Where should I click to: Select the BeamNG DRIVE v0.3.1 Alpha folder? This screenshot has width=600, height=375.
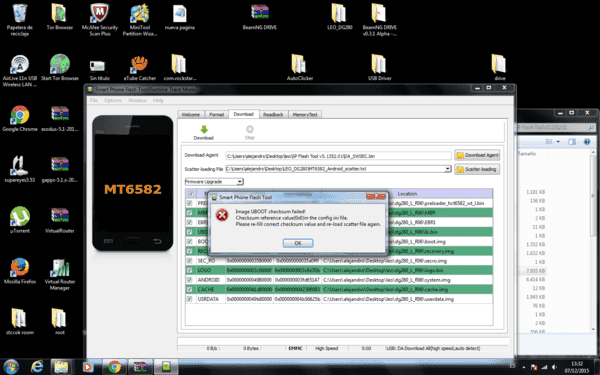(379, 19)
